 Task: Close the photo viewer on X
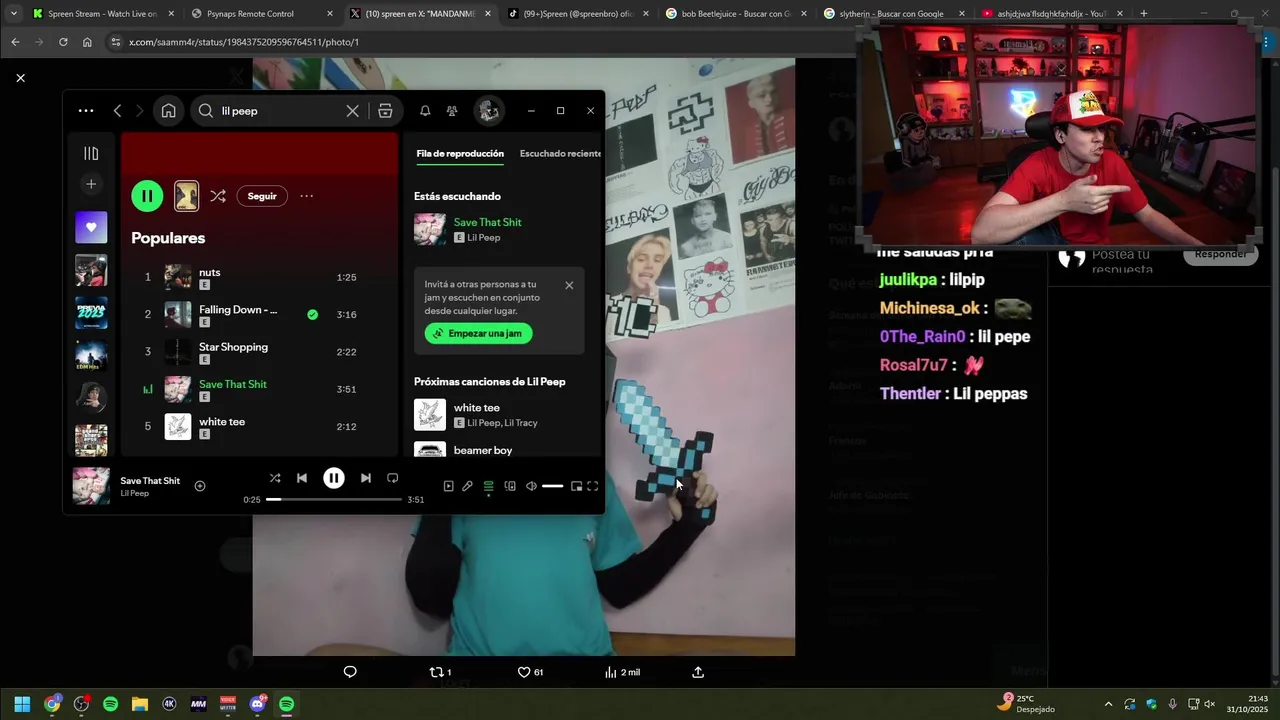tap(20, 77)
